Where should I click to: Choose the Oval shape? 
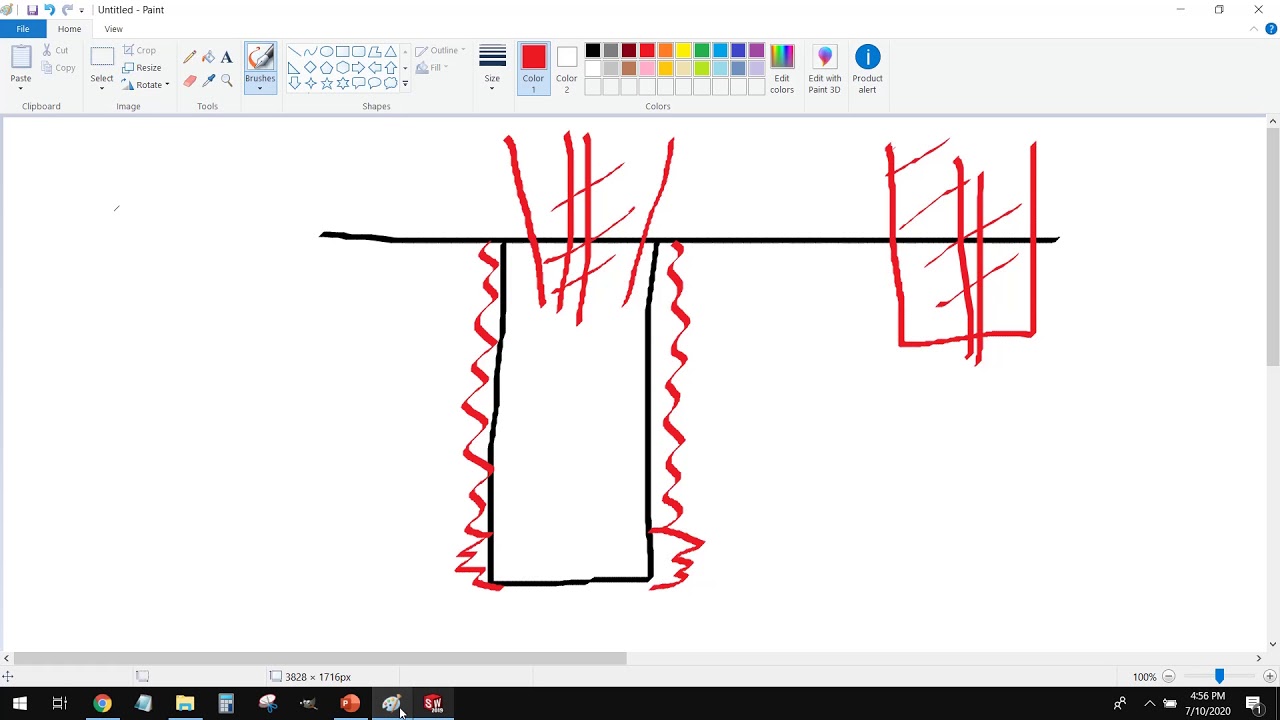pyautogui.click(x=326, y=52)
